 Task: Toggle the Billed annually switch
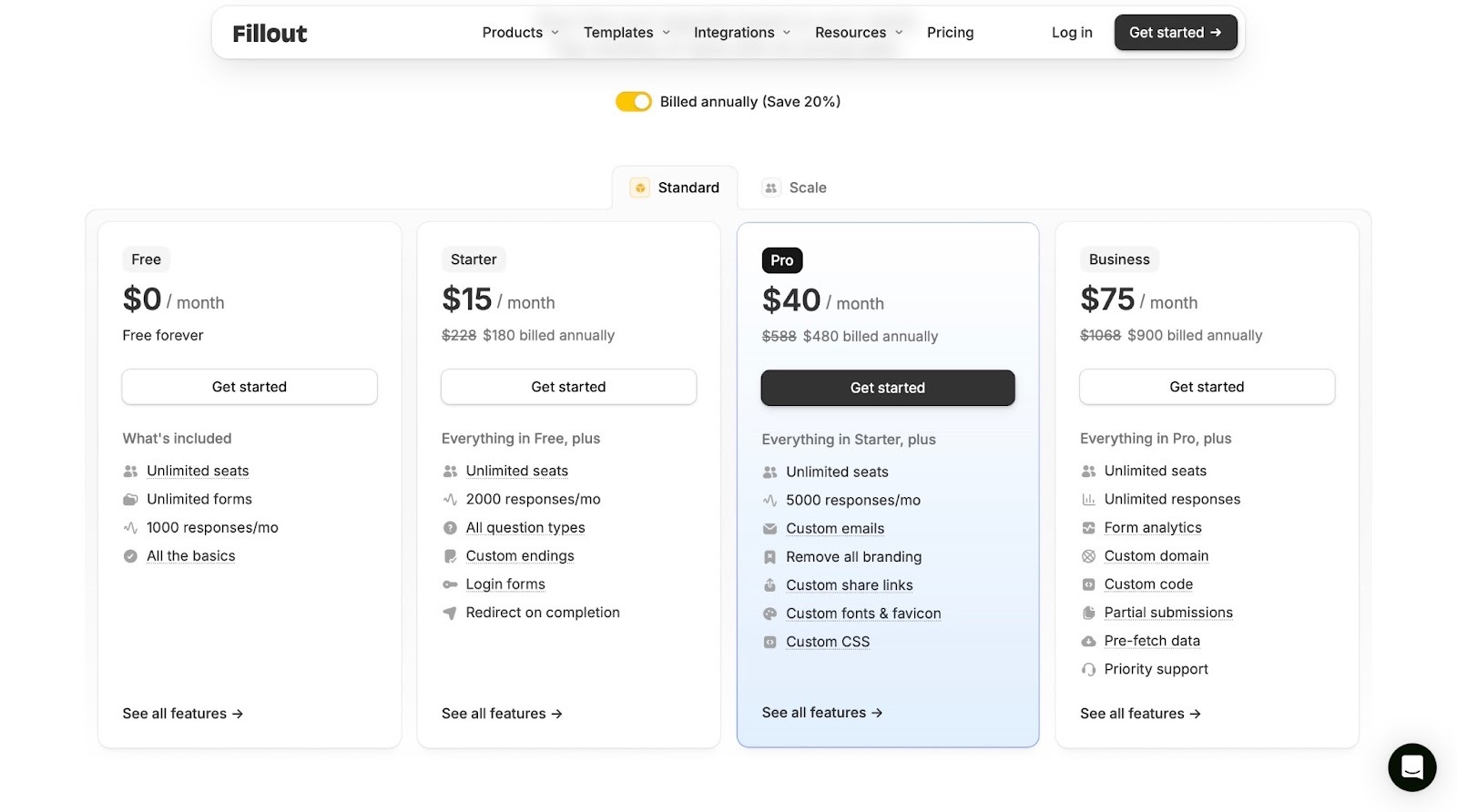coord(634,102)
